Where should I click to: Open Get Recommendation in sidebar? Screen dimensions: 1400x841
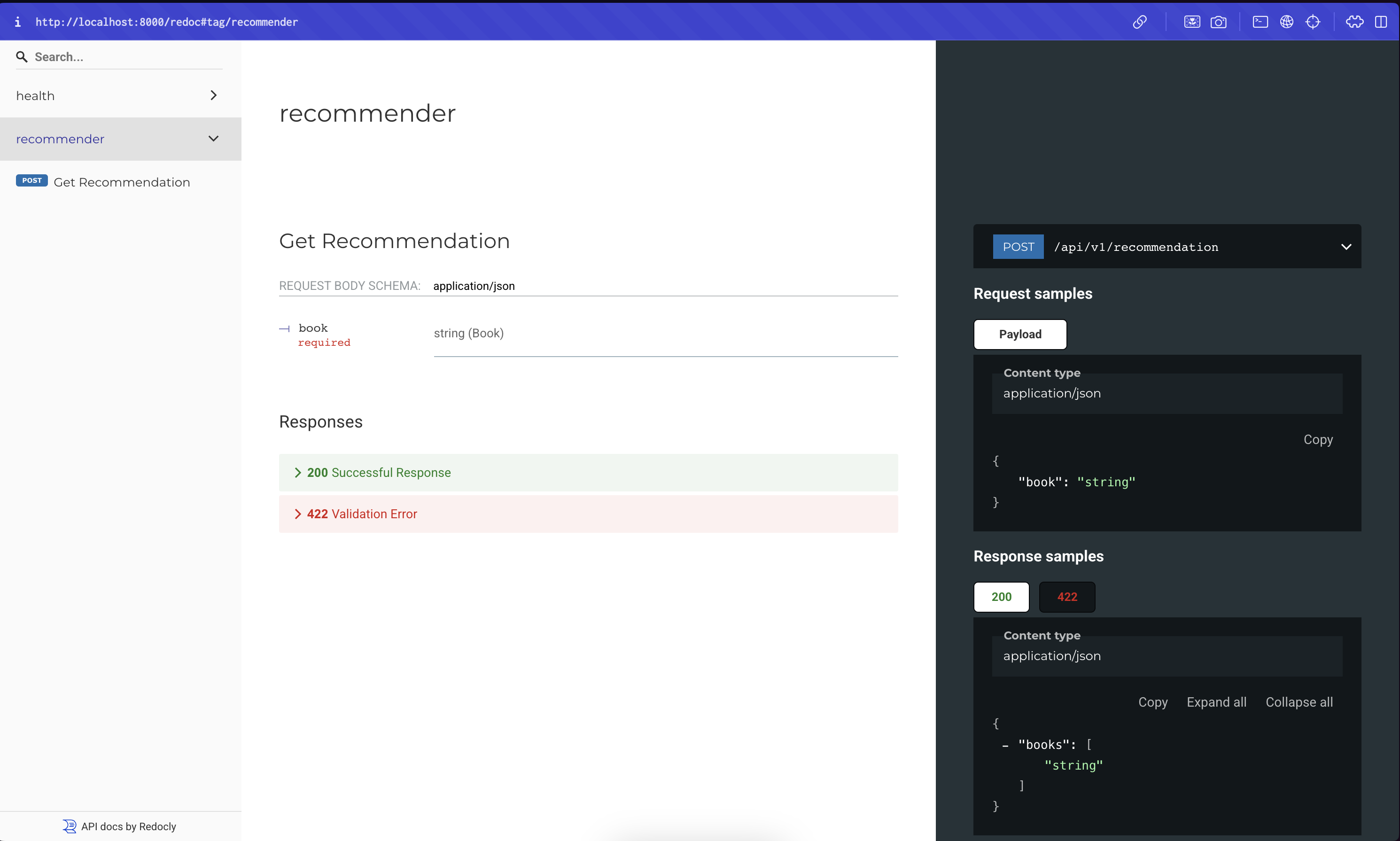[121, 182]
